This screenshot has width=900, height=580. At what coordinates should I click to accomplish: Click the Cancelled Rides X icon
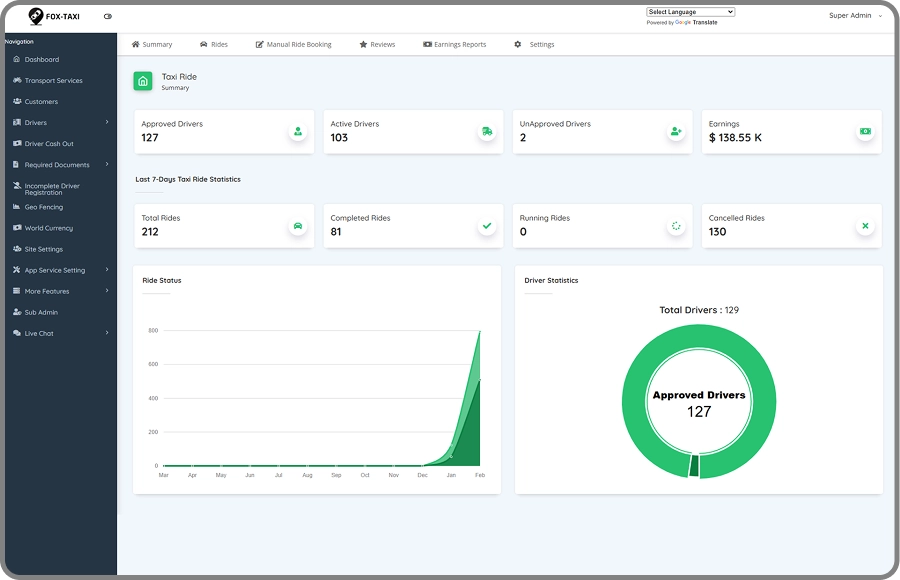tap(865, 226)
